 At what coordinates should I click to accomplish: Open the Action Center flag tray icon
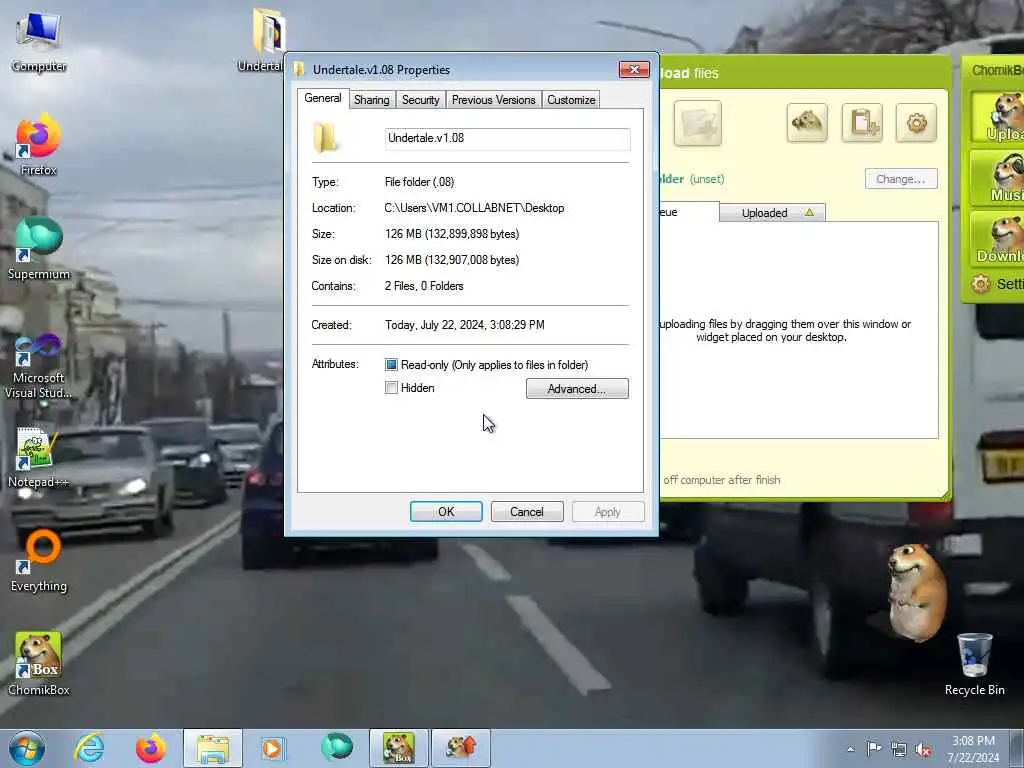click(x=874, y=748)
